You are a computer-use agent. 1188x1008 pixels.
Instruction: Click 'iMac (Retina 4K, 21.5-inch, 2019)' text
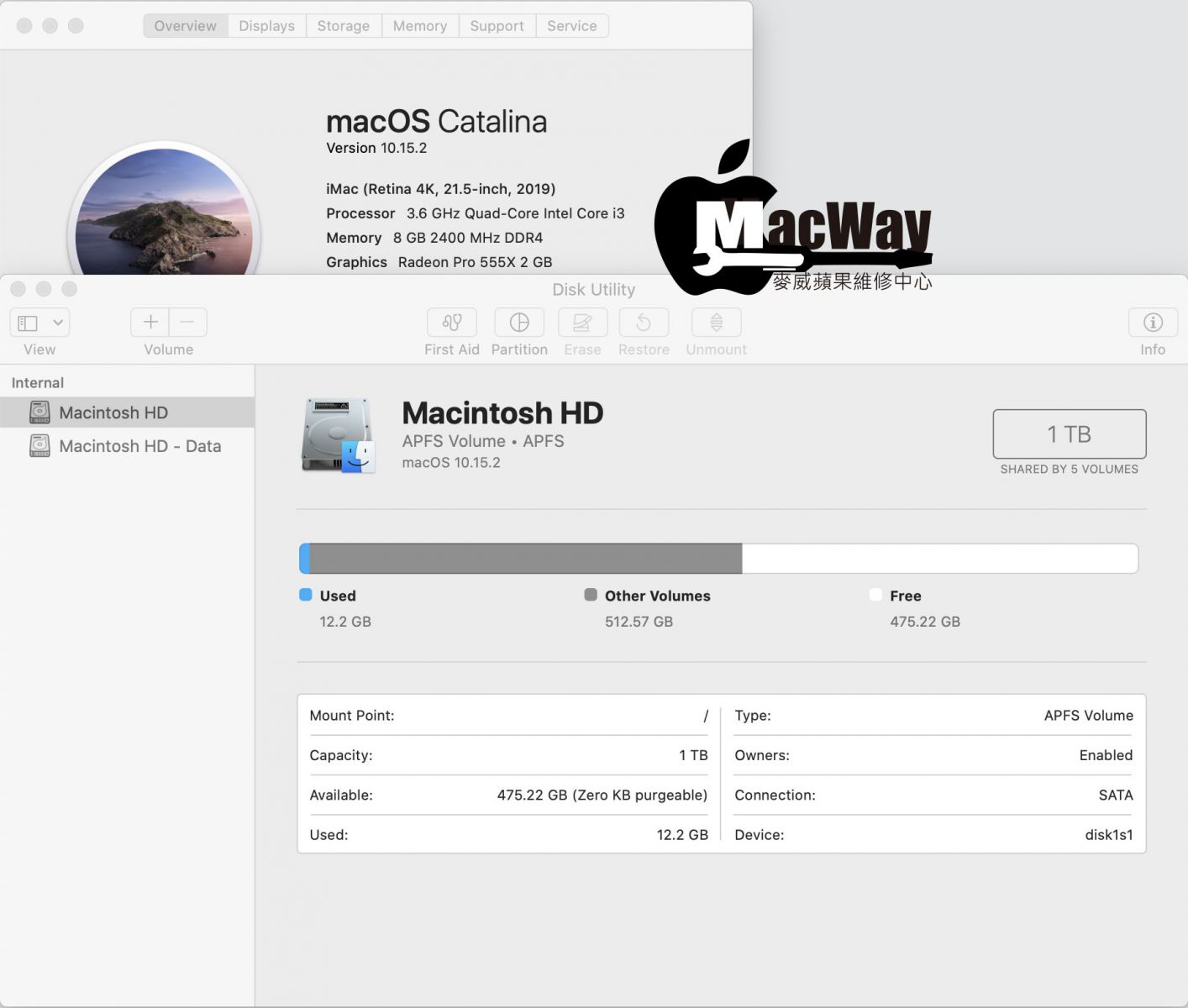441,189
